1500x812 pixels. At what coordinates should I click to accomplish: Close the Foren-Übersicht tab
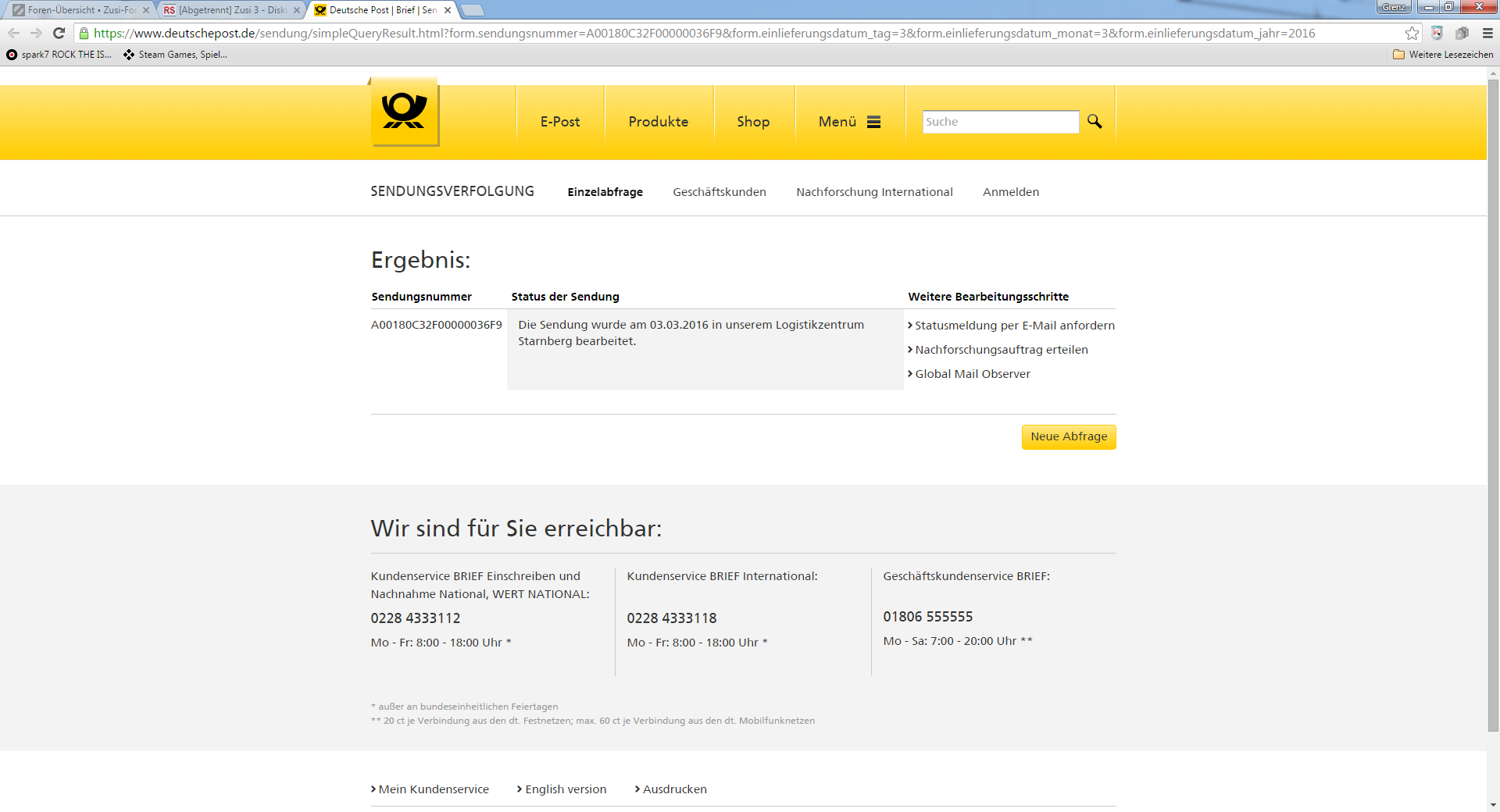(x=146, y=10)
